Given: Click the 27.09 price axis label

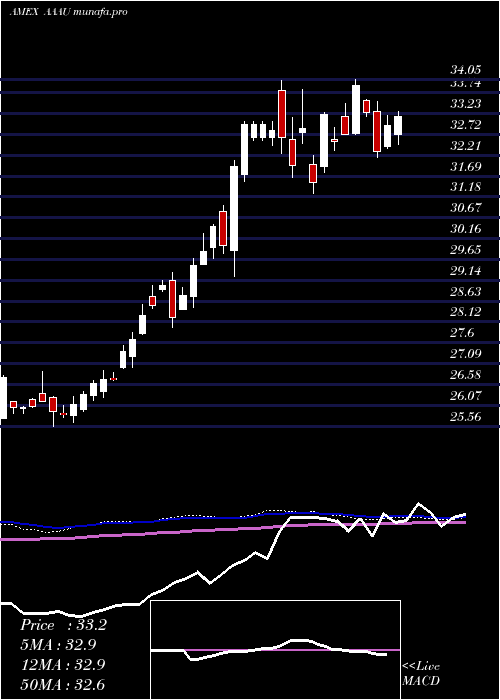Looking at the screenshot, I should click(465, 354).
